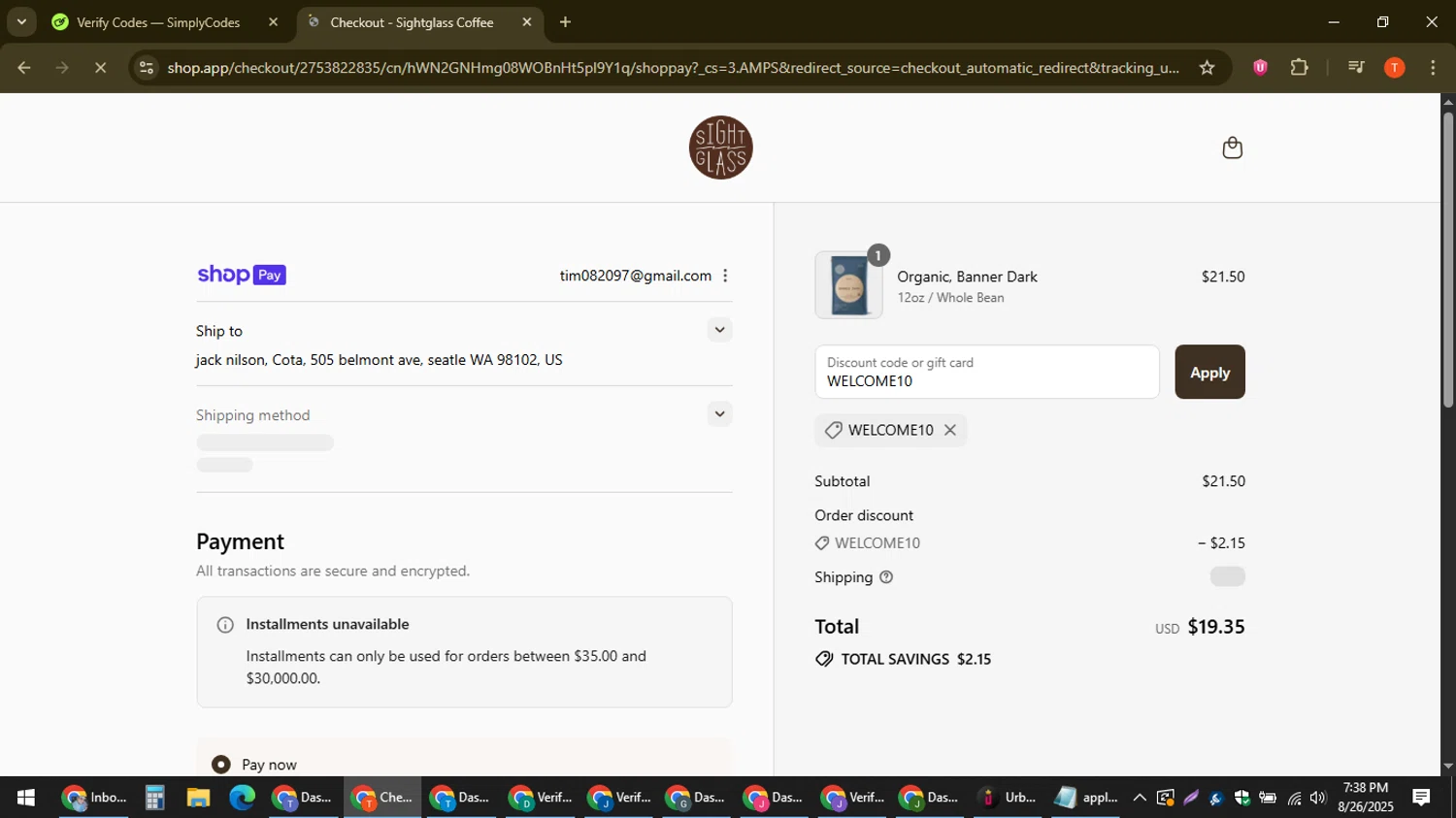The width and height of the screenshot is (1456, 818).
Task: Open Calculator from the taskbar
Action: click(155, 798)
